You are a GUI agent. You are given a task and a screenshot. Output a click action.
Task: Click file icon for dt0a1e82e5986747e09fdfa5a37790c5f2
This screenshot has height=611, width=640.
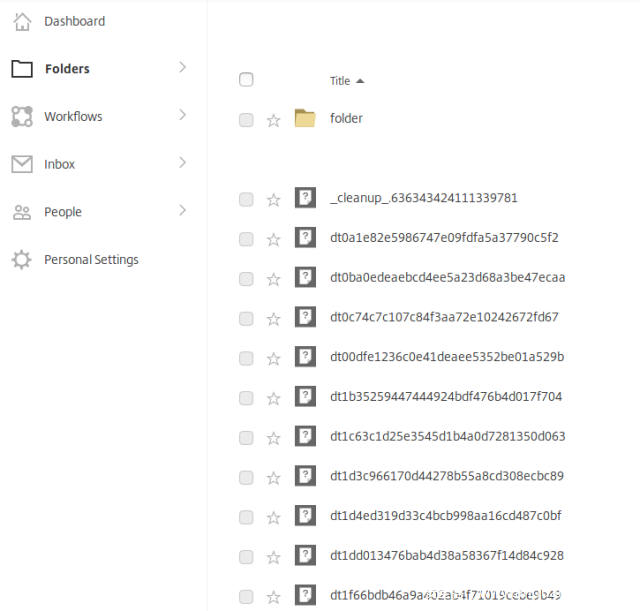coord(305,237)
